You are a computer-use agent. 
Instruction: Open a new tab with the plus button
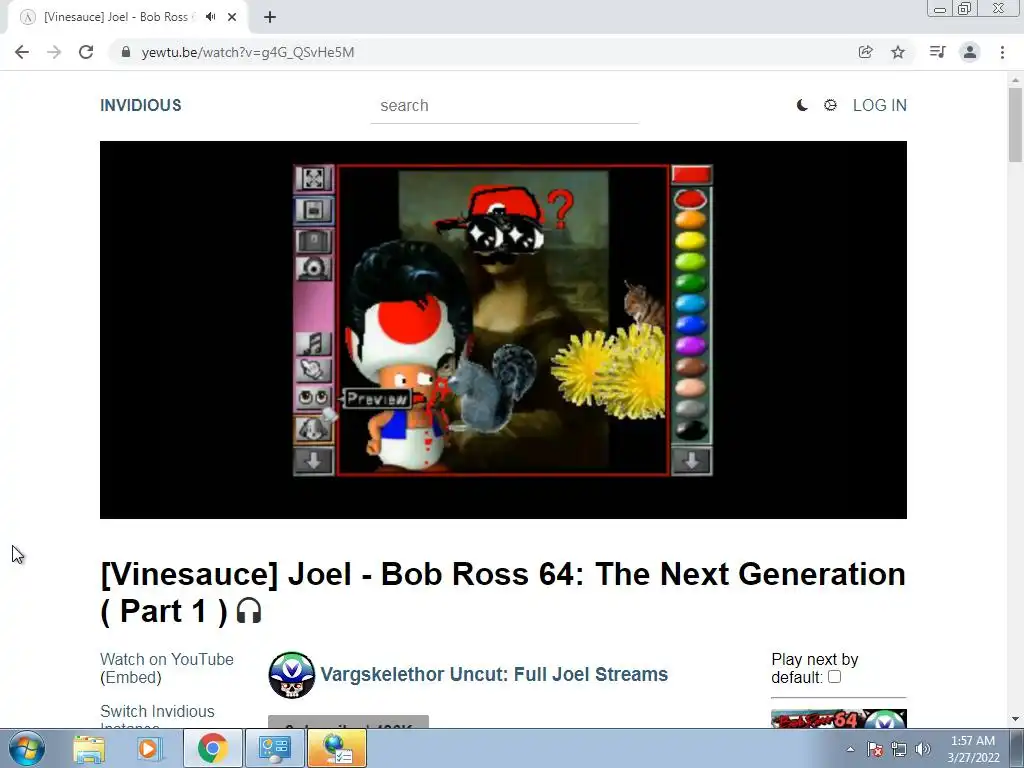[x=270, y=17]
